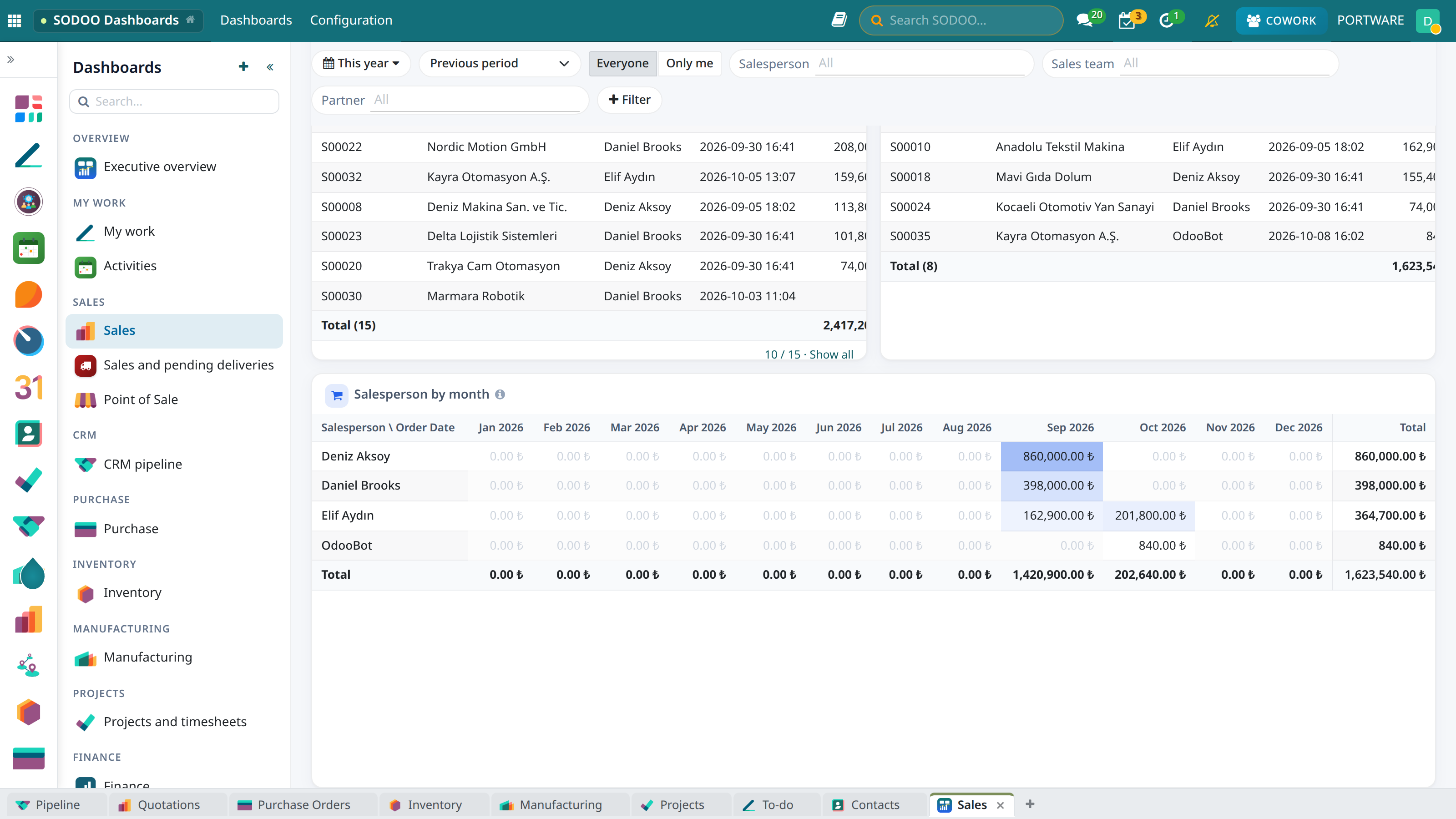Open the My work dashboard

[174, 231]
